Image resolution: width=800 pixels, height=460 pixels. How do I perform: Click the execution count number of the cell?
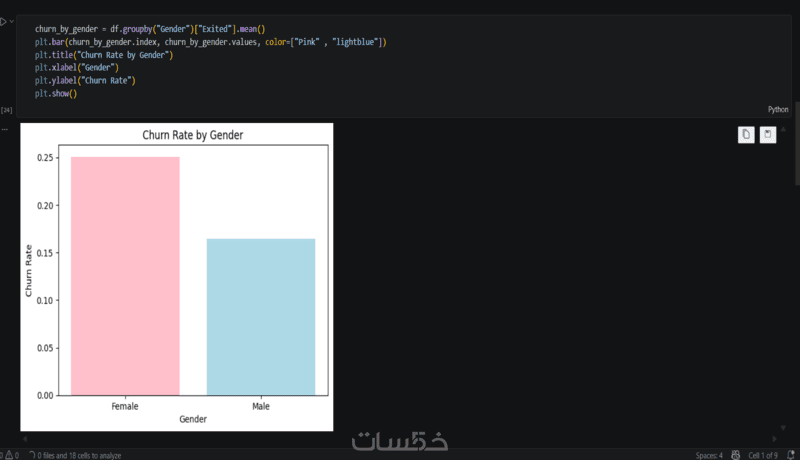pyautogui.click(x=7, y=109)
